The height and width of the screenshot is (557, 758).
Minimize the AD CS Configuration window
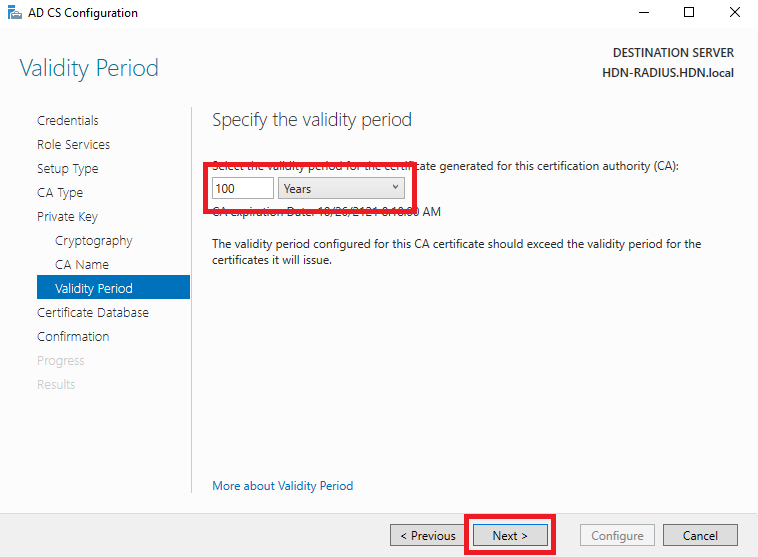click(643, 13)
